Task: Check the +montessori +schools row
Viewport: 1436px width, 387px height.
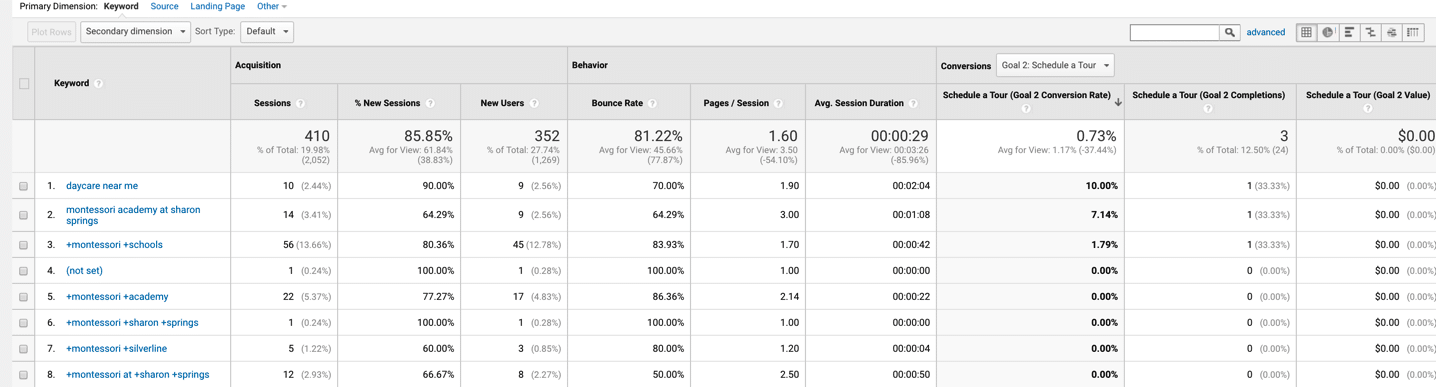Action: click(23, 245)
